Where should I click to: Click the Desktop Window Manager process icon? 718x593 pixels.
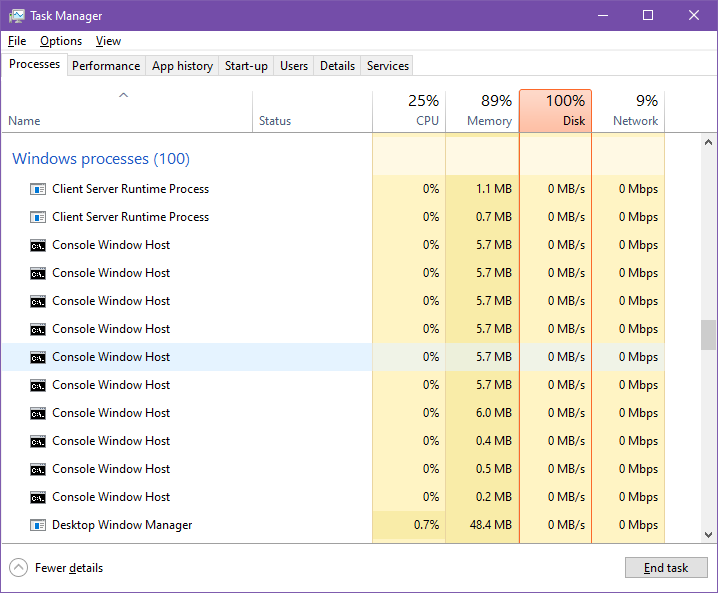click(x=38, y=525)
